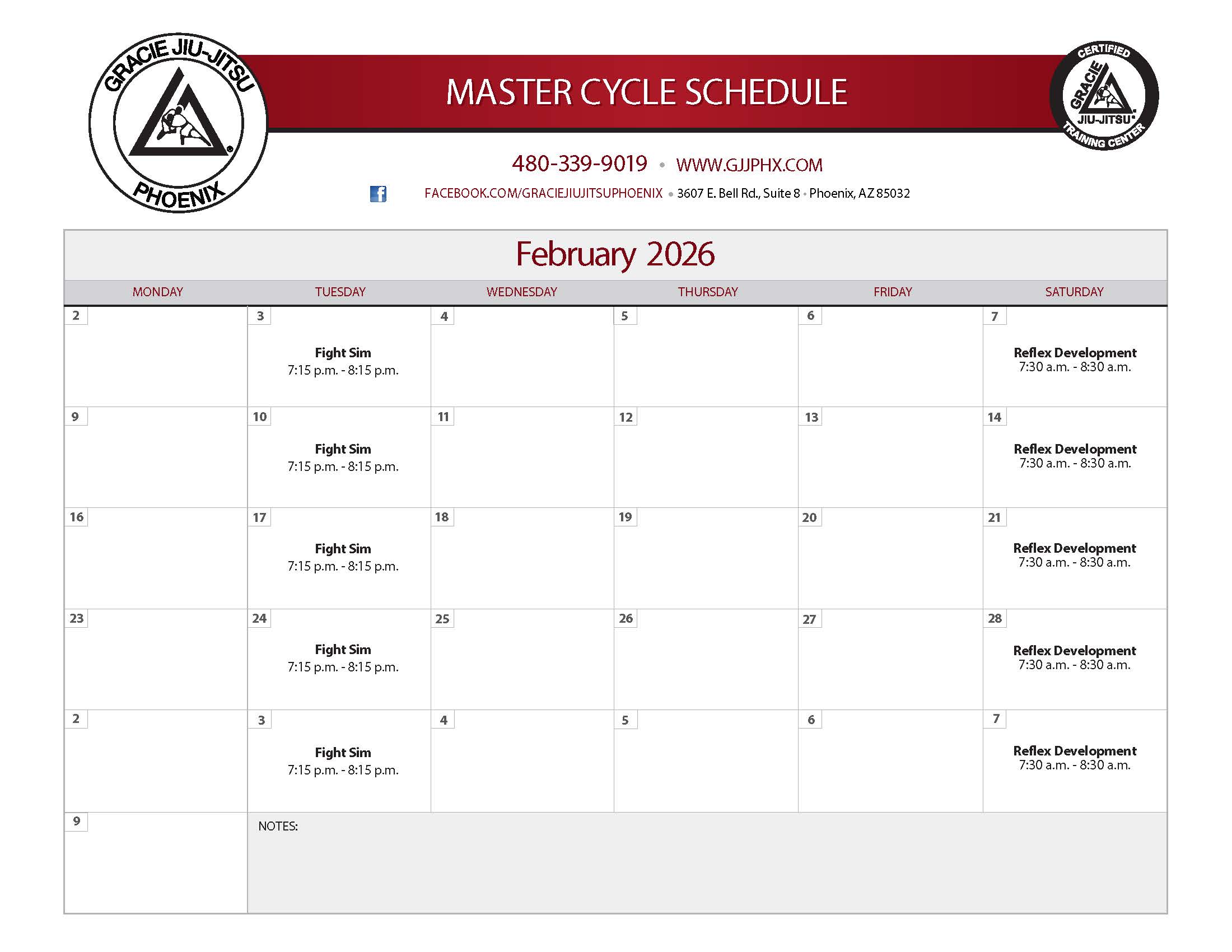
Task: Select Reflex Development on February 28
Action: [x=1074, y=657]
